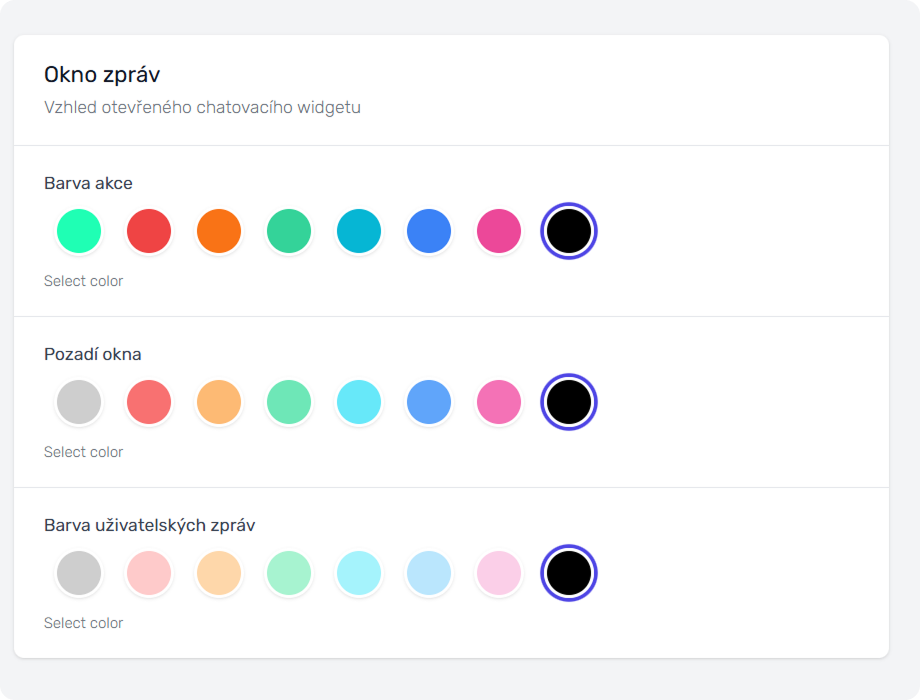Select gray Barva uživatelských zpráv swatch
The width and height of the screenshot is (920, 700).
(x=79, y=573)
